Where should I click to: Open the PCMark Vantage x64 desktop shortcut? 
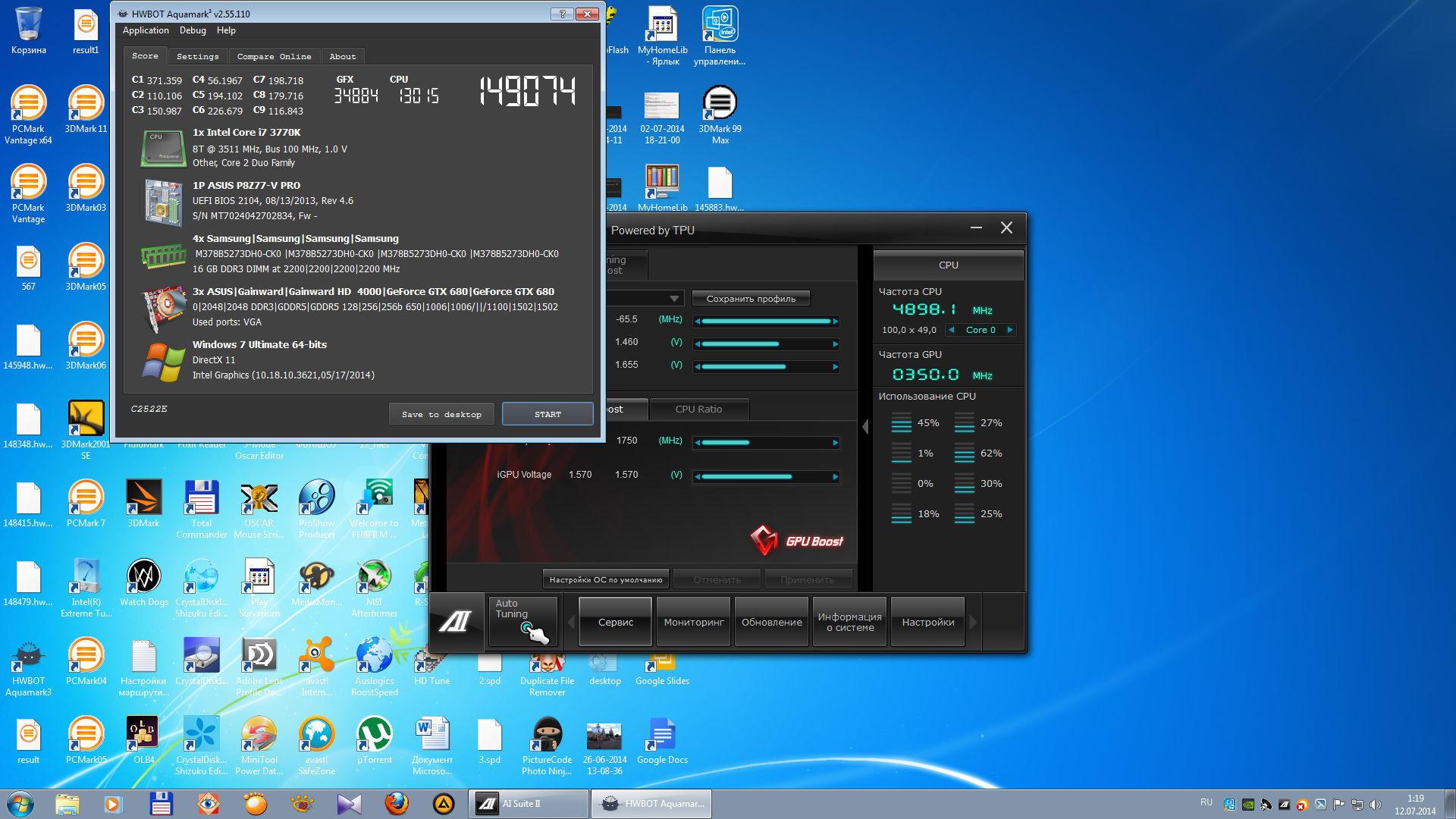tap(28, 115)
